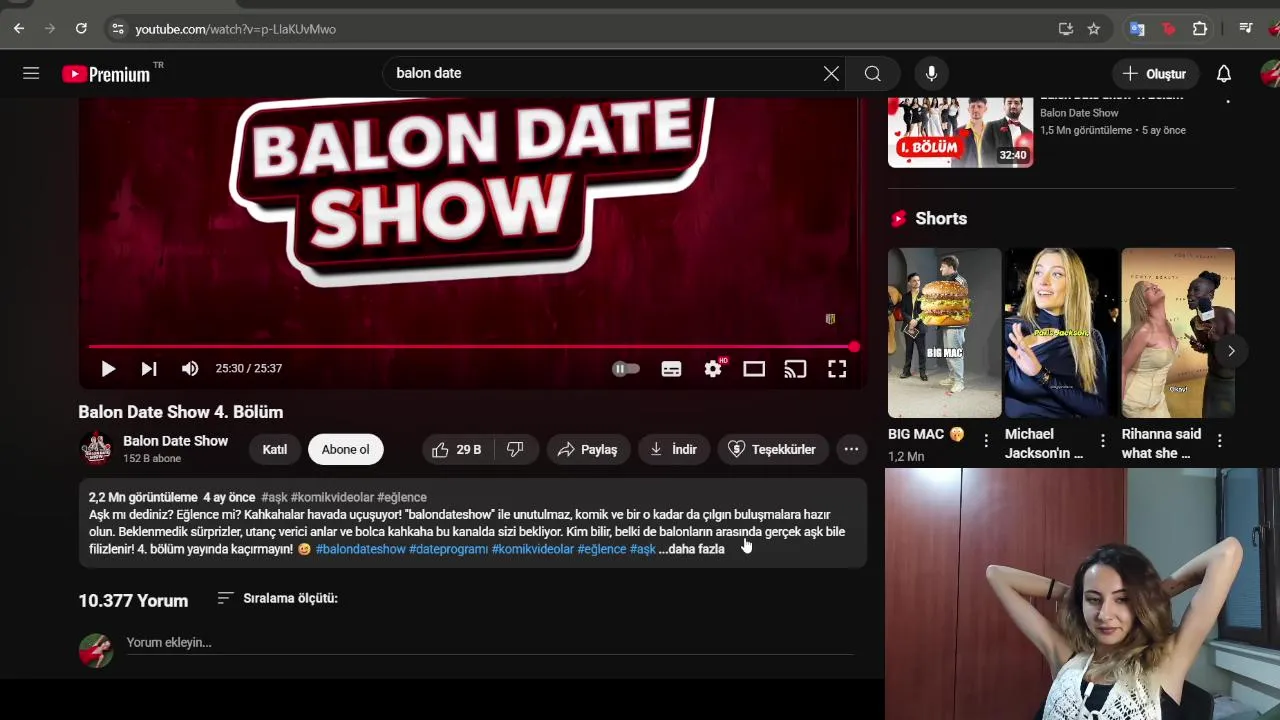The image size is (1280, 720).
Task: Download the video with İndir
Action: pos(674,449)
